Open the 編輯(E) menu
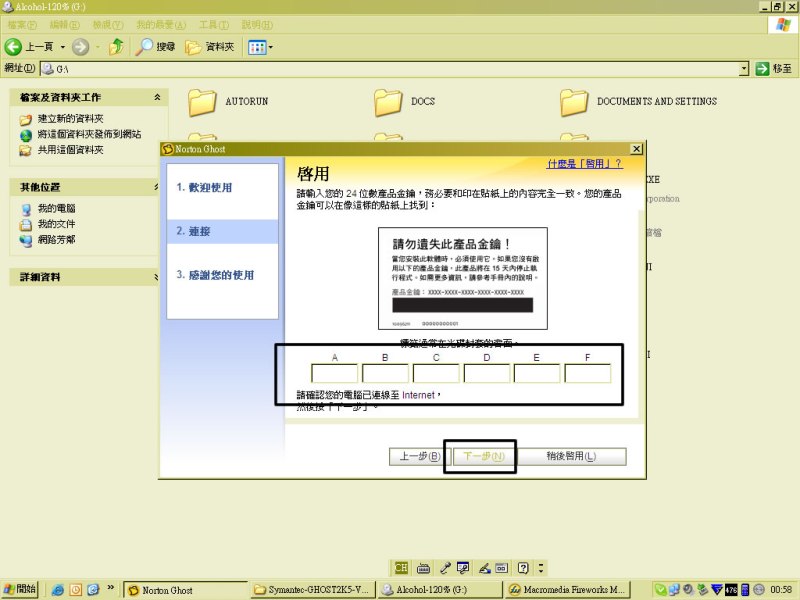The height and width of the screenshot is (600, 800). (x=65, y=24)
